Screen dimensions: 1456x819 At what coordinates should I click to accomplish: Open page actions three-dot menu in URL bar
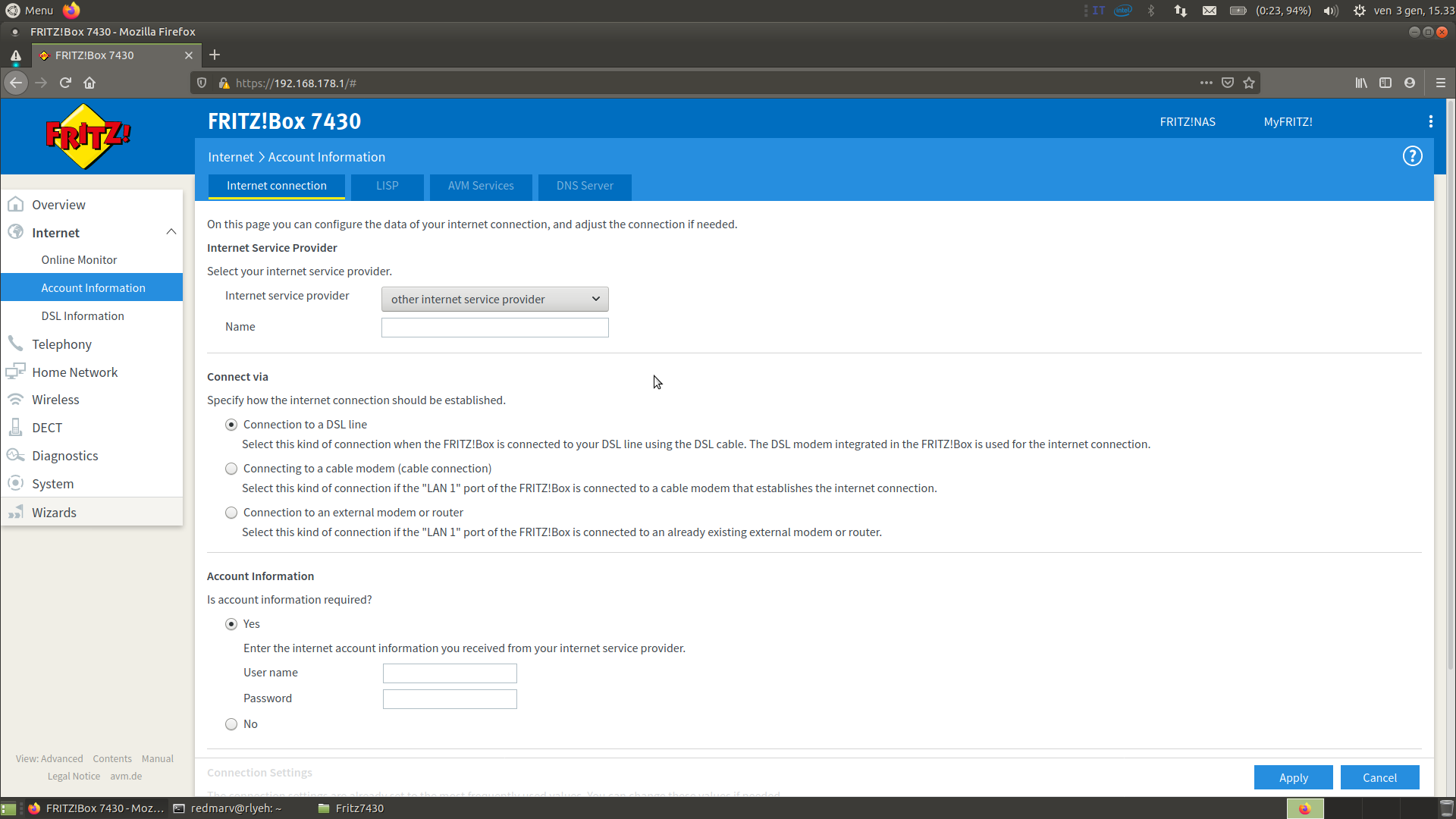(1206, 83)
